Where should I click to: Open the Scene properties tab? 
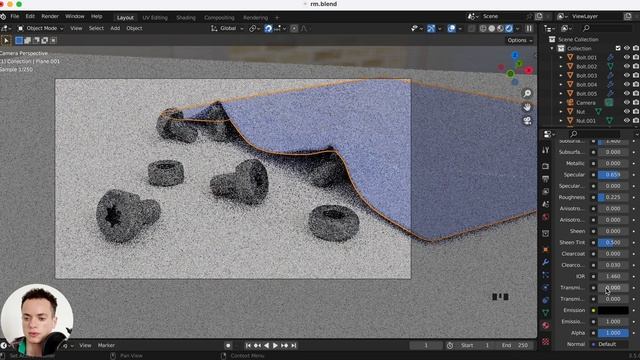[x=546, y=204]
